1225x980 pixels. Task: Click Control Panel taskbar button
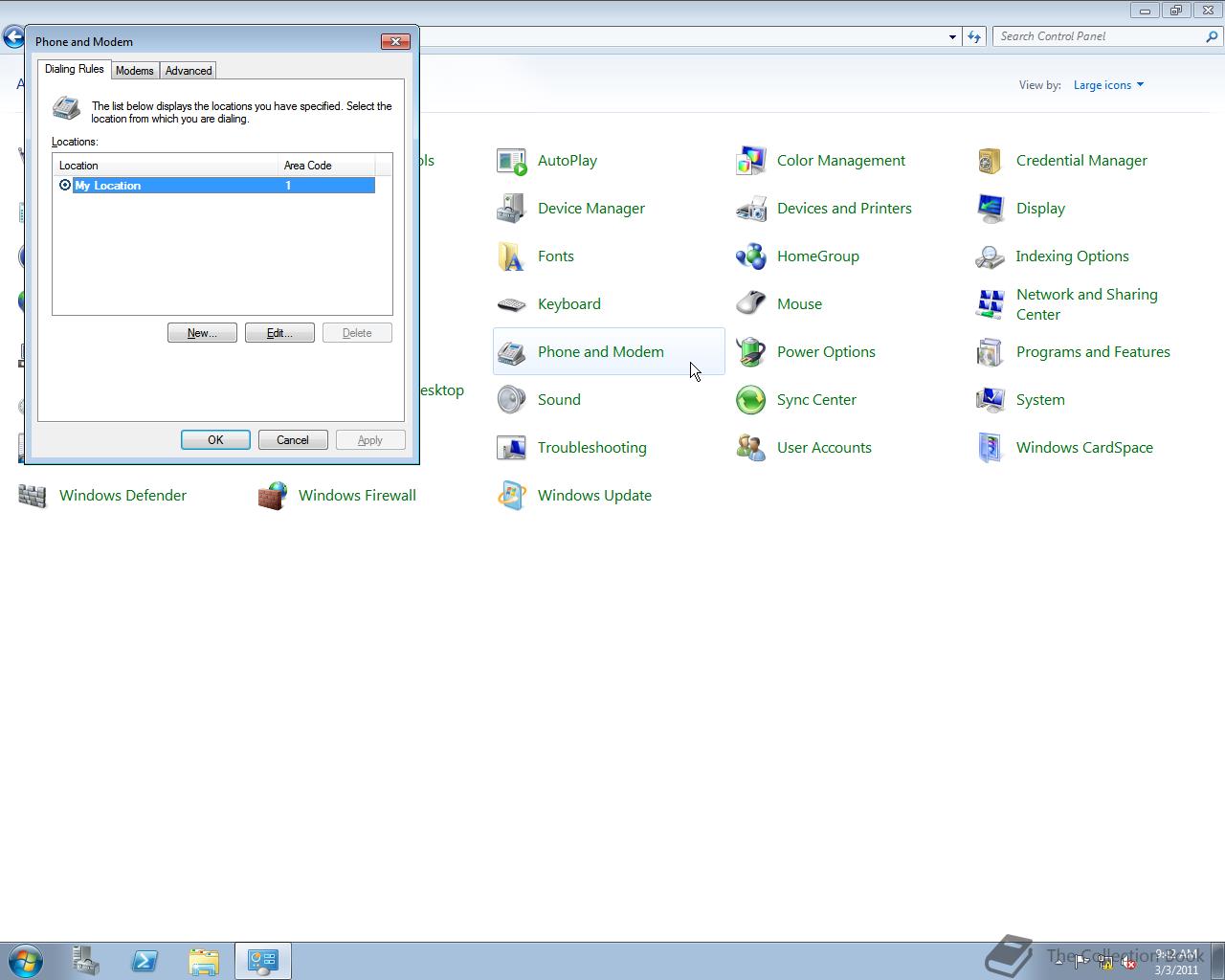tap(263, 961)
